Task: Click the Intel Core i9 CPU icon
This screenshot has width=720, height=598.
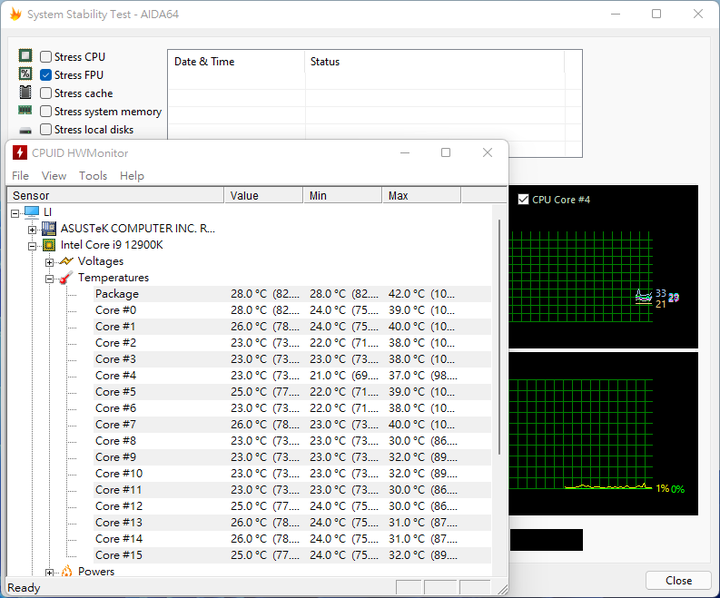Action: [49, 245]
